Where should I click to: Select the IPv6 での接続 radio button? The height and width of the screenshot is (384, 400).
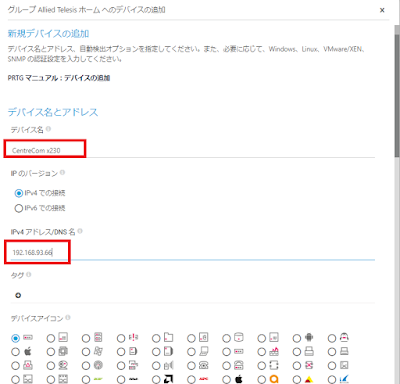pyautogui.click(x=19, y=208)
